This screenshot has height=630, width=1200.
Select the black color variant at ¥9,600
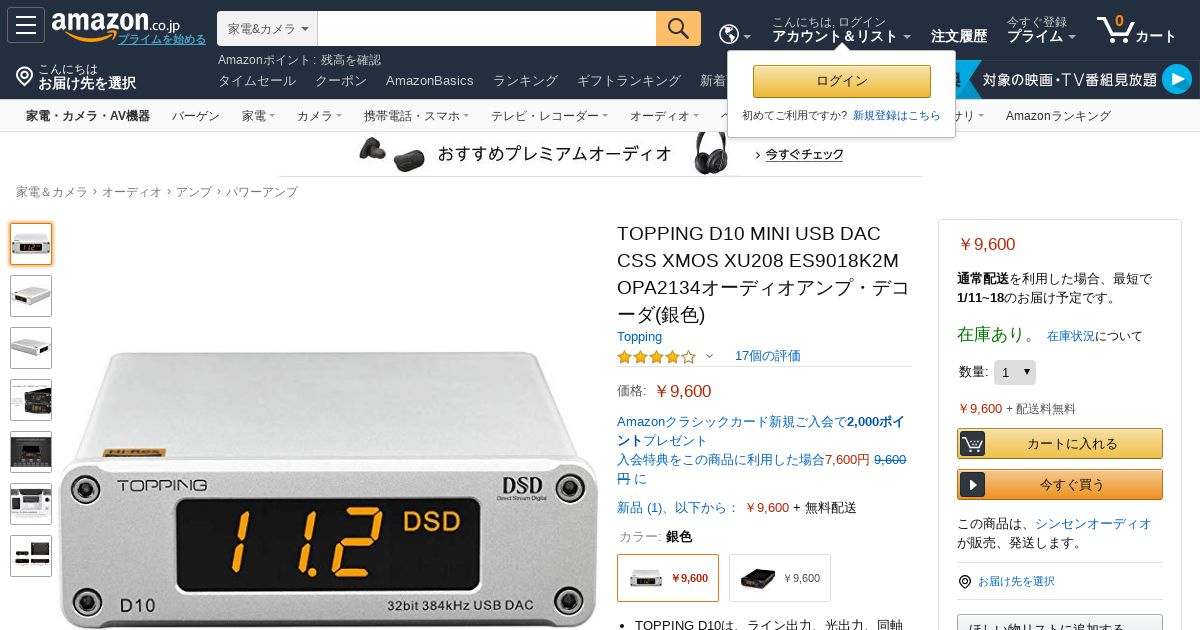(780, 578)
